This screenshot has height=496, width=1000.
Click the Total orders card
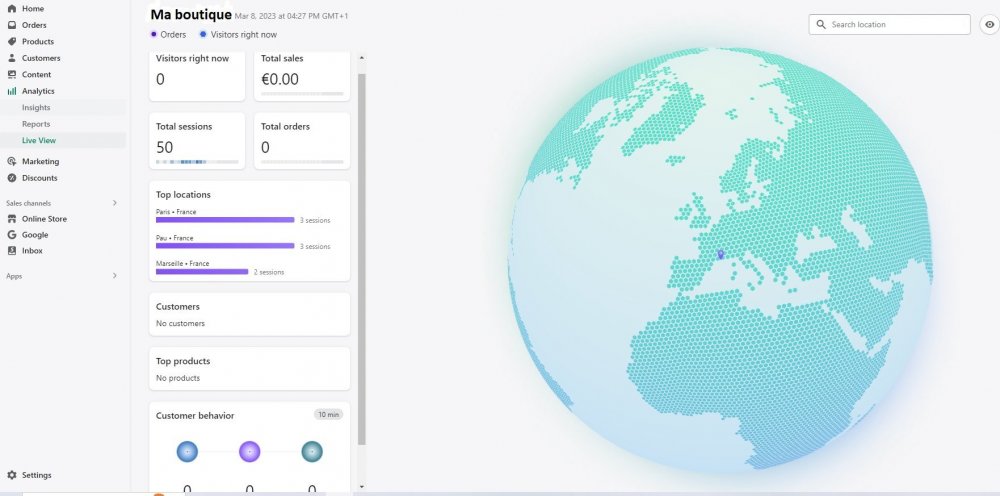tap(302, 141)
